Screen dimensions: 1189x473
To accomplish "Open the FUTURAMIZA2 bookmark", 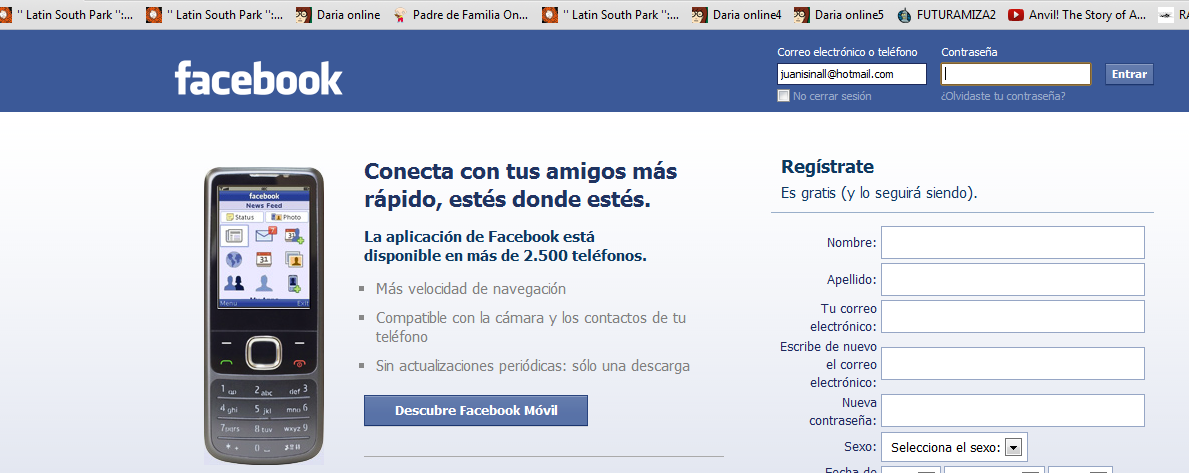I will pyautogui.click(x=946, y=14).
